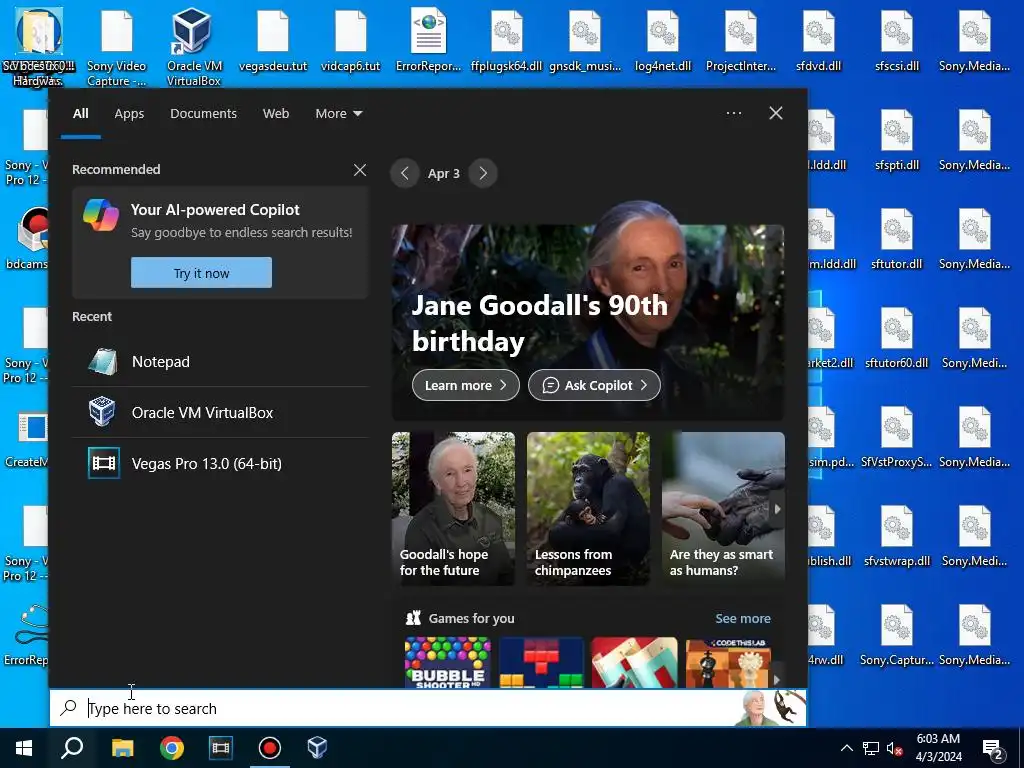Close the search panel
Image resolution: width=1024 pixels, height=768 pixels.
pos(776,113)
